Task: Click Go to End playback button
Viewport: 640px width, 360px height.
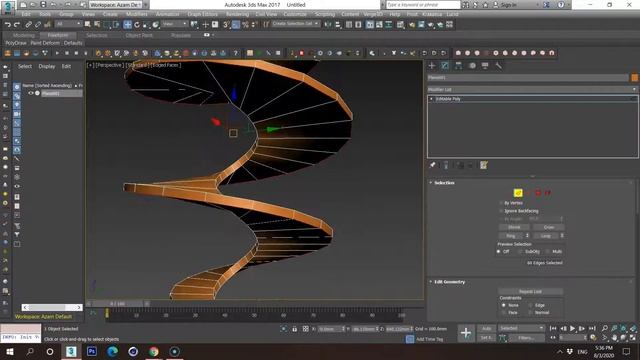Action: [592, 328]
